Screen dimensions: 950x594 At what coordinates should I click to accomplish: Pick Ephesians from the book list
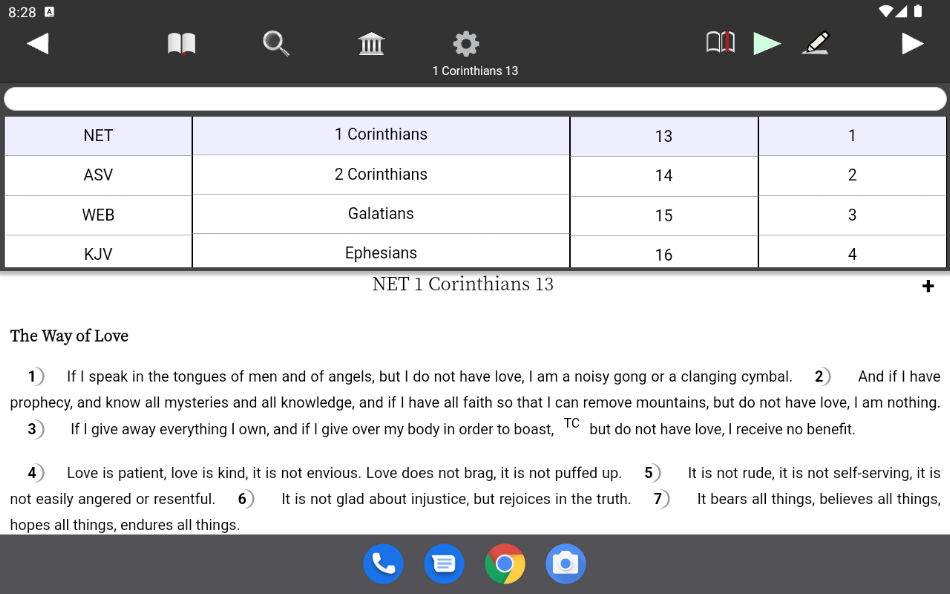pos(381,253)
